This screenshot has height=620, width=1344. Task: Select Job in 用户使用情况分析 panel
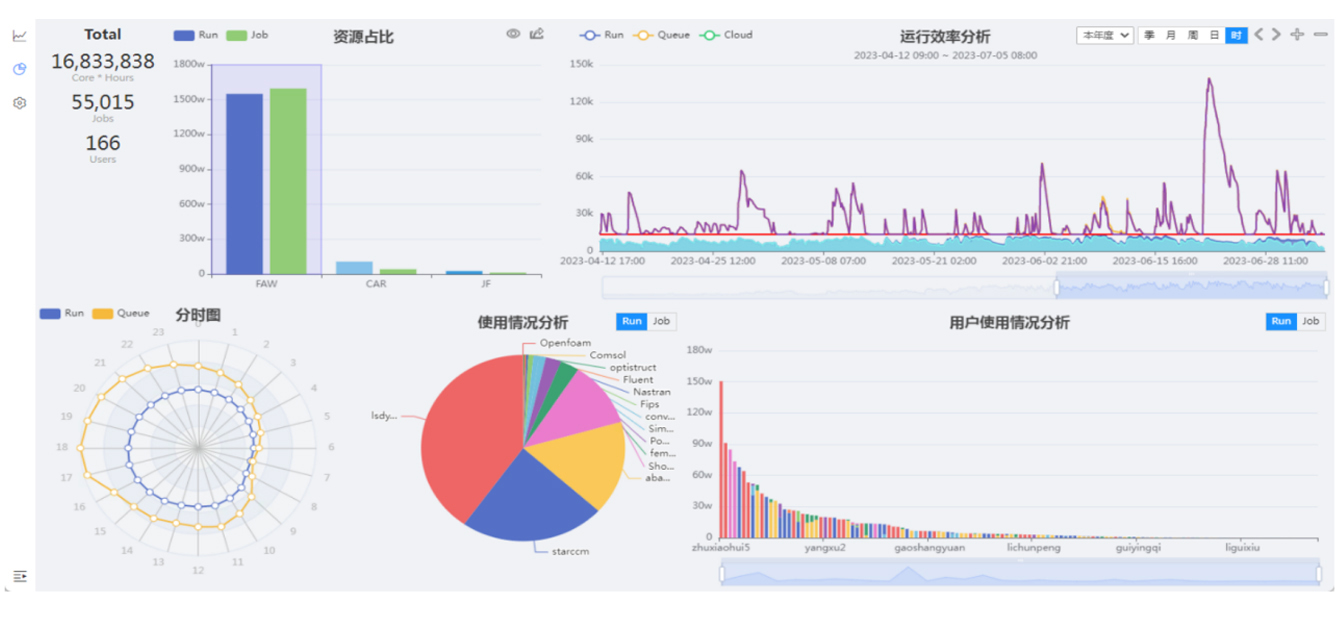1310,321
